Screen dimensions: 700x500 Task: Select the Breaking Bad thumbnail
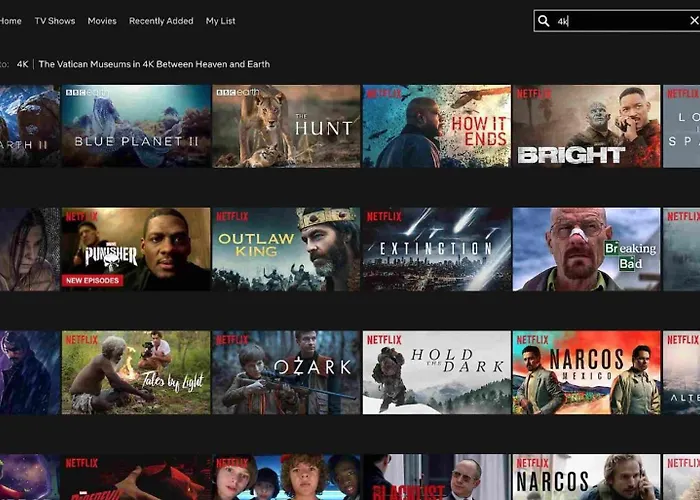pos(587,249)
